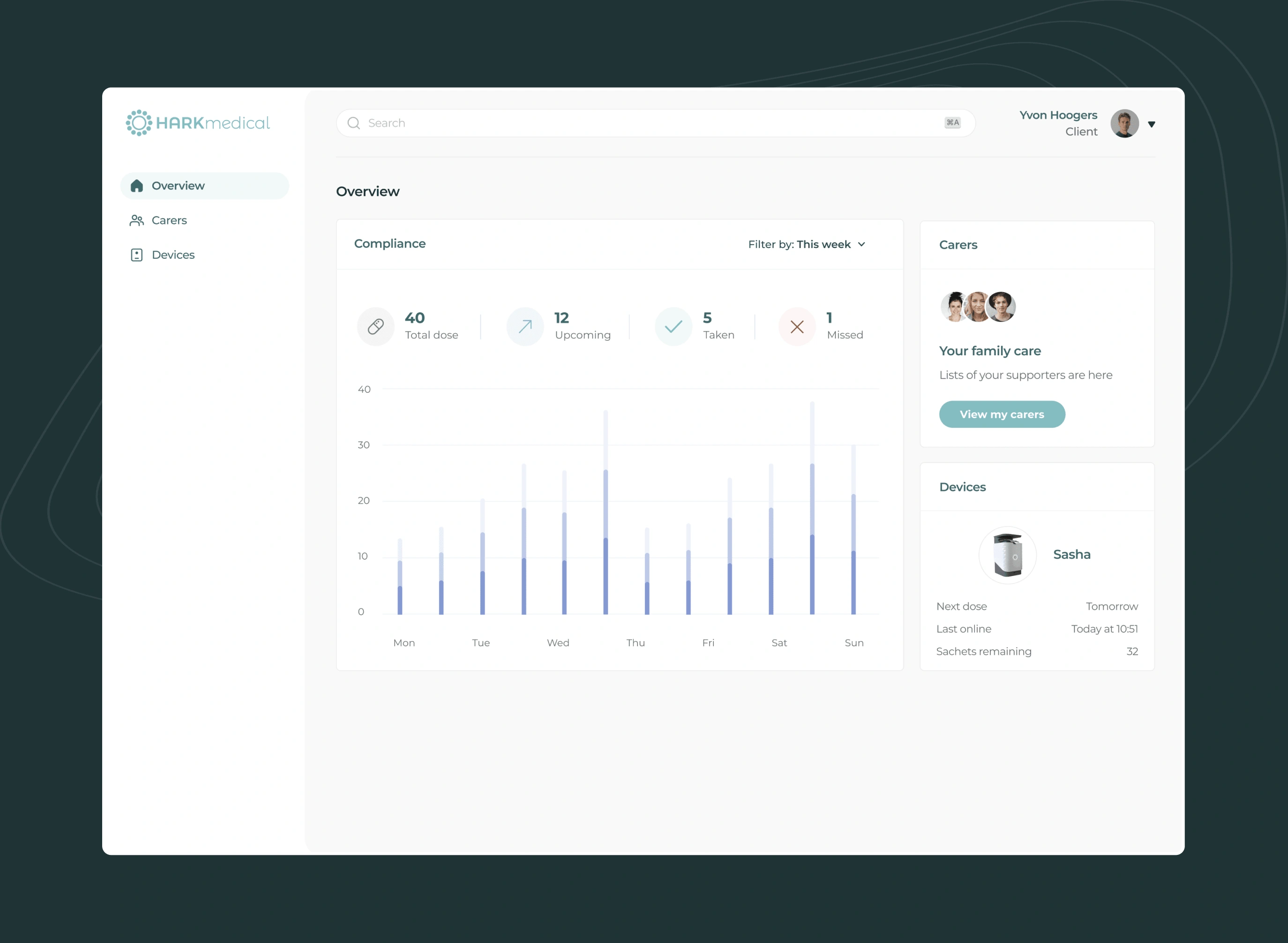This screenshot has width=1288, height=943.
Task: Select Overview in the sidebar menu
Action: 204,186
